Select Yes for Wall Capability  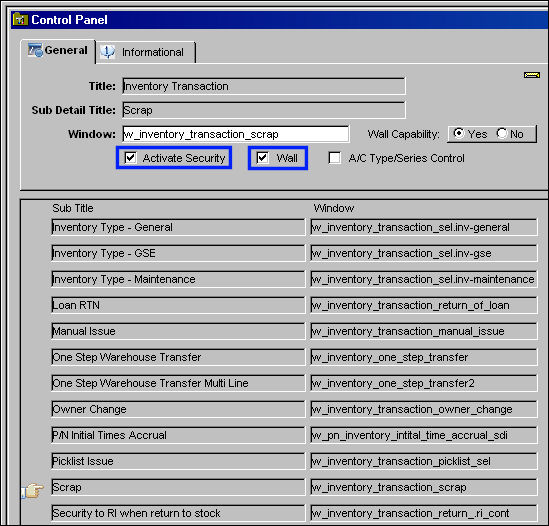(459, 133)
